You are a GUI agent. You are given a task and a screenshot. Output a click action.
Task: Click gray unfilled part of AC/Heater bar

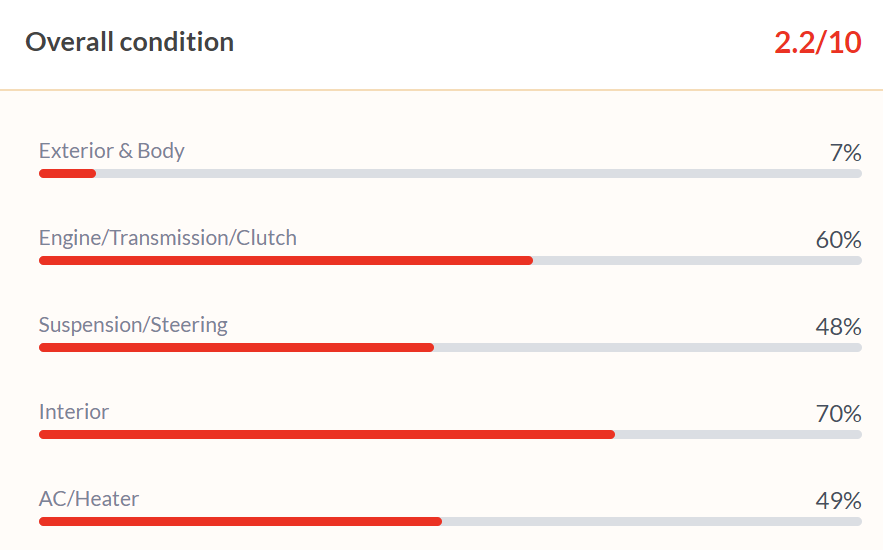tap(652, 522)
